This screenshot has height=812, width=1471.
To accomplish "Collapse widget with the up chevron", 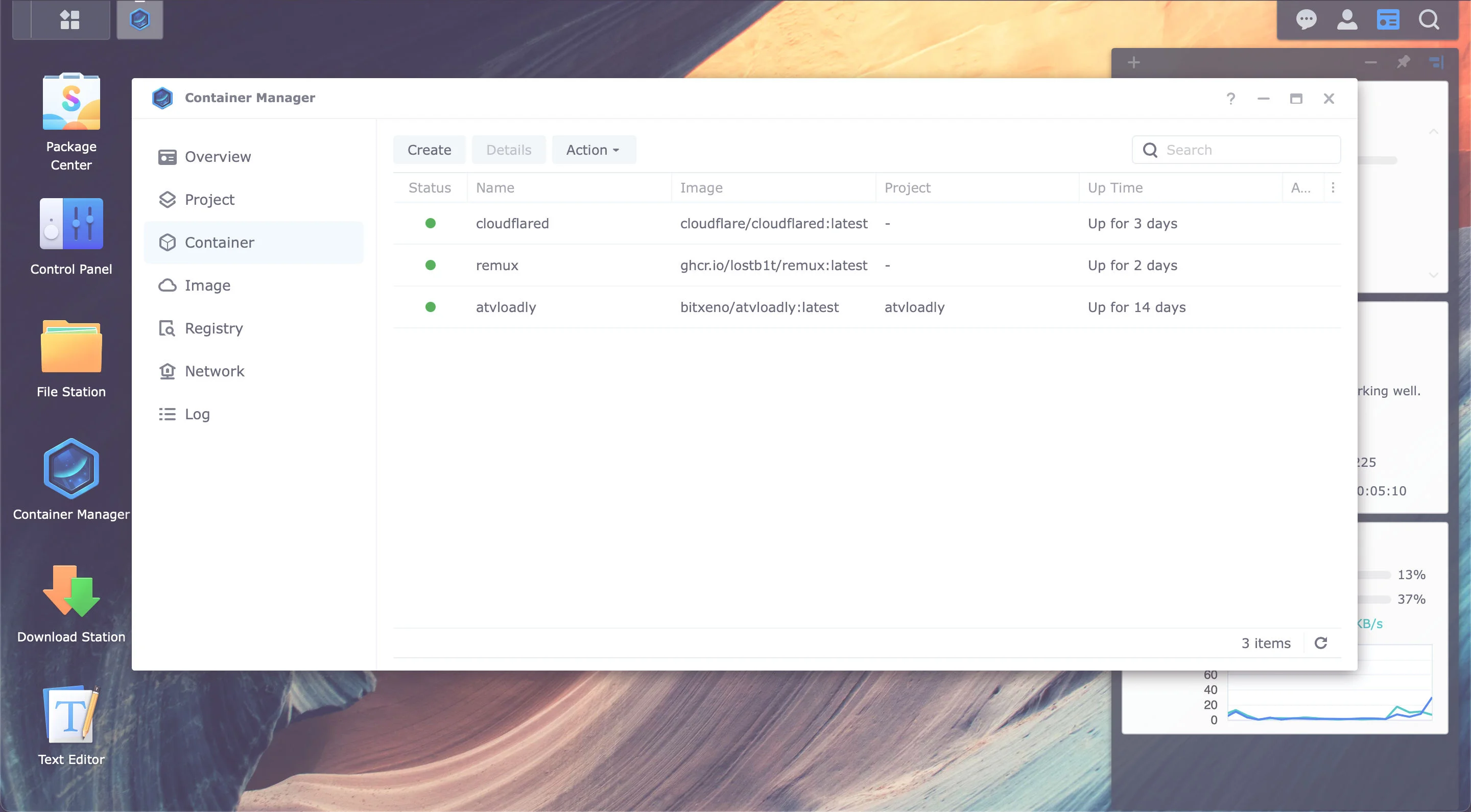I will (x=1433, y=131).
